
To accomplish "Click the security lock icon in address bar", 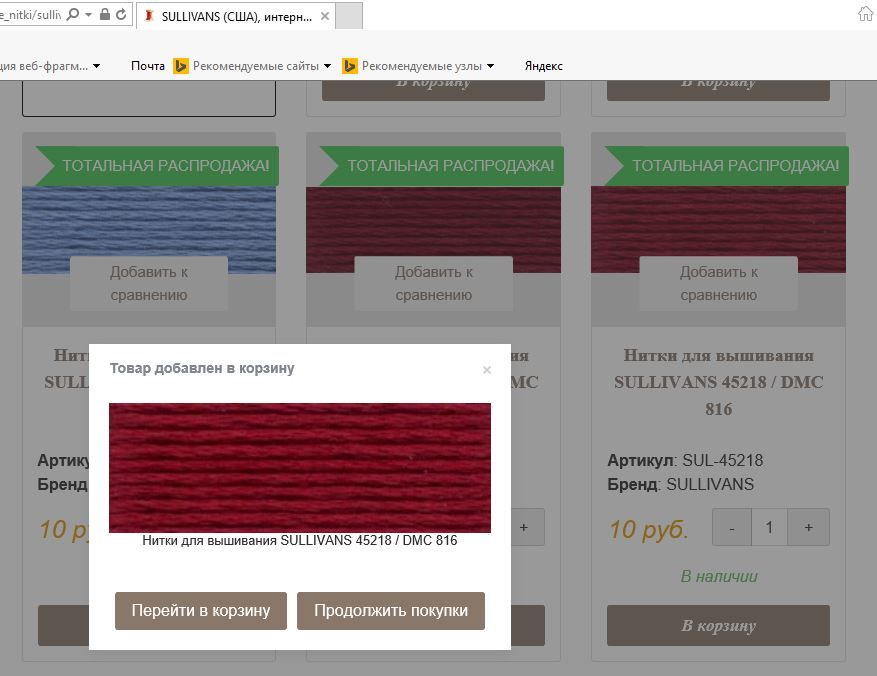I will pyautogui.click(x=105, y=15).
